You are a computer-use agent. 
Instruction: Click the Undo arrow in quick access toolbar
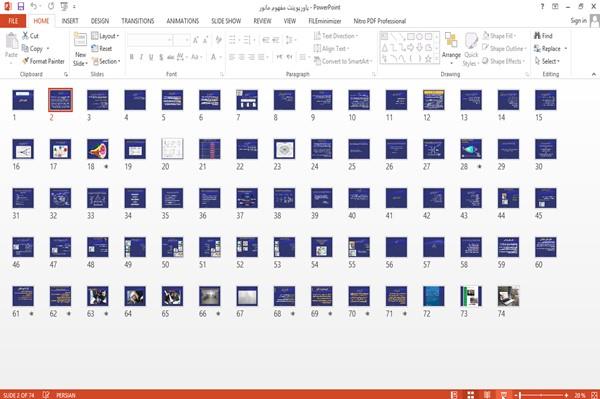(34, 6)
